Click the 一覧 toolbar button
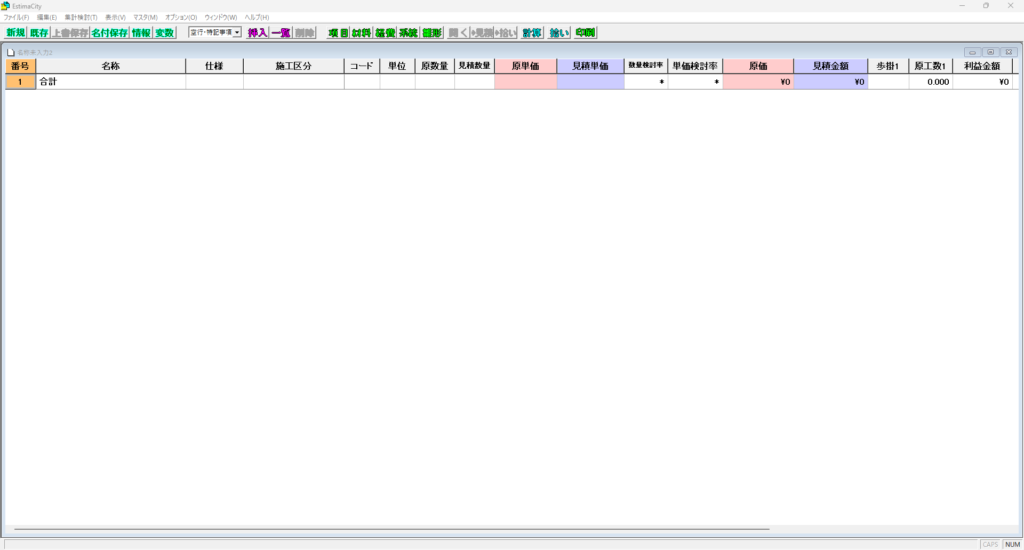Viewport: 1024px width, 550px height. pos(281,33)
